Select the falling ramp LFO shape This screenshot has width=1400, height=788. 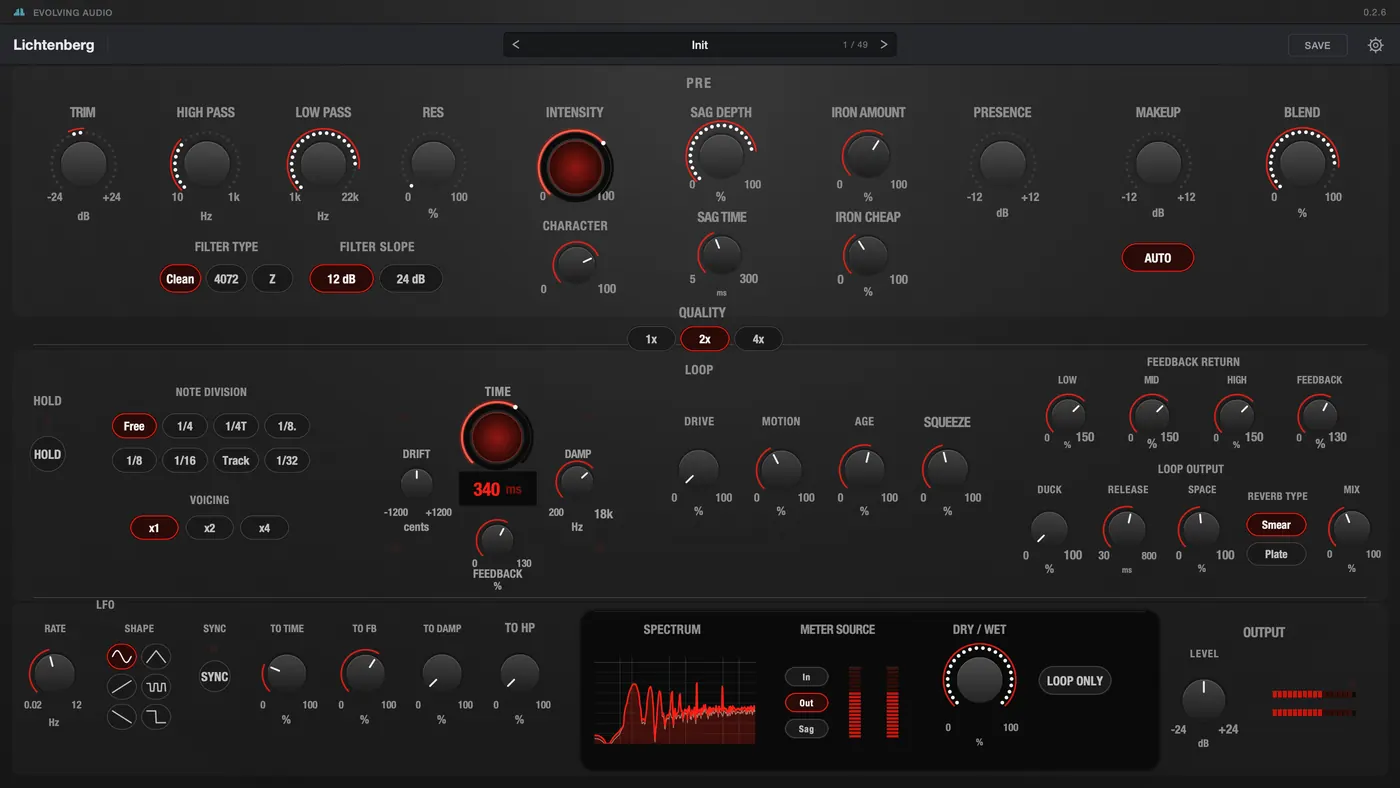(121, 716)
